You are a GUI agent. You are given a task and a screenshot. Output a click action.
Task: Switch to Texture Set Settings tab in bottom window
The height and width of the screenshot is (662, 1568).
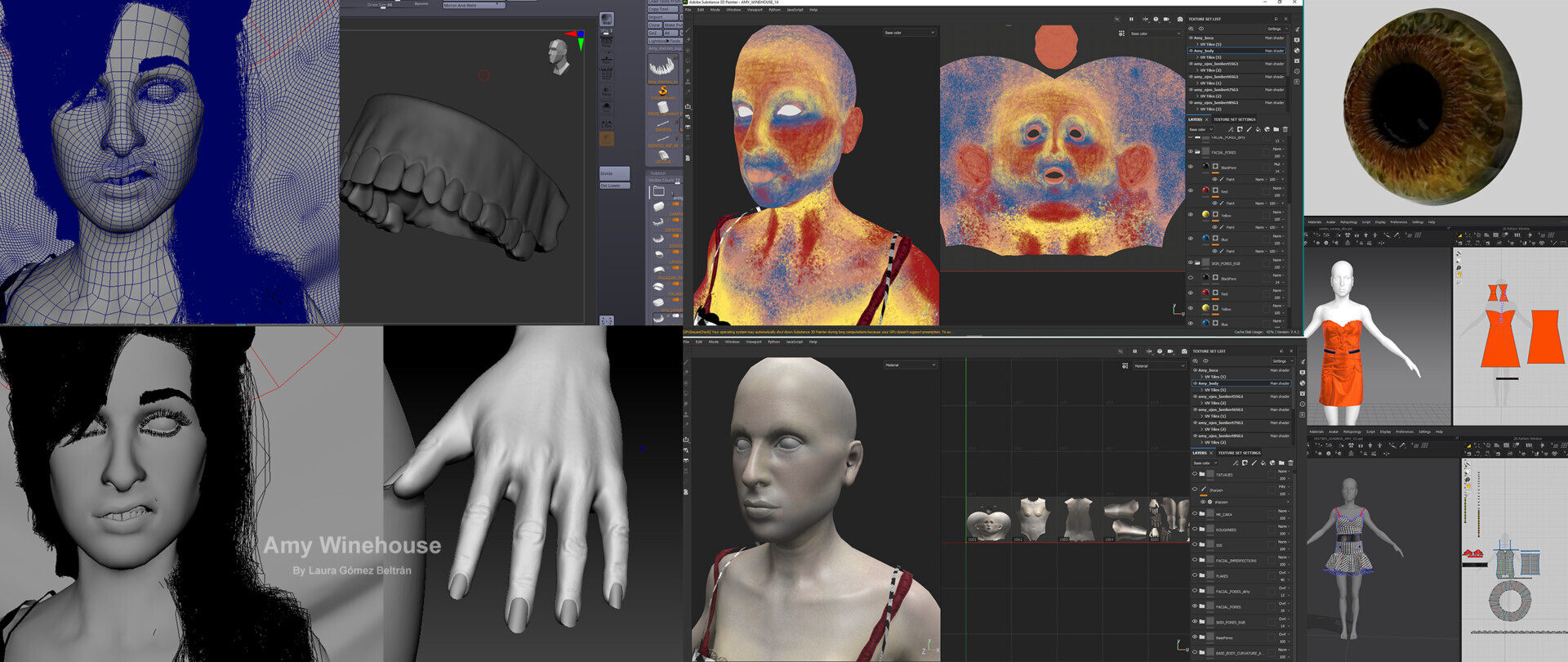tap(1239, 453)
